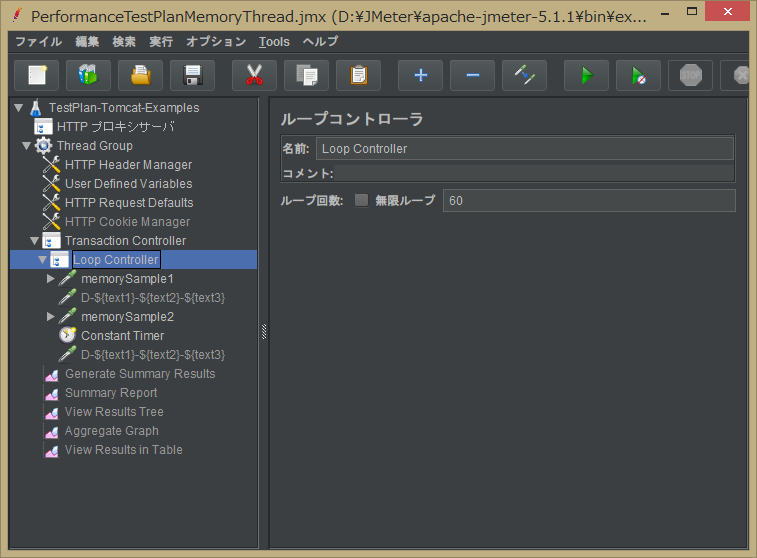The image size is (757, 558).
Task: Click the コメント input field
Action: pos(534,173)
